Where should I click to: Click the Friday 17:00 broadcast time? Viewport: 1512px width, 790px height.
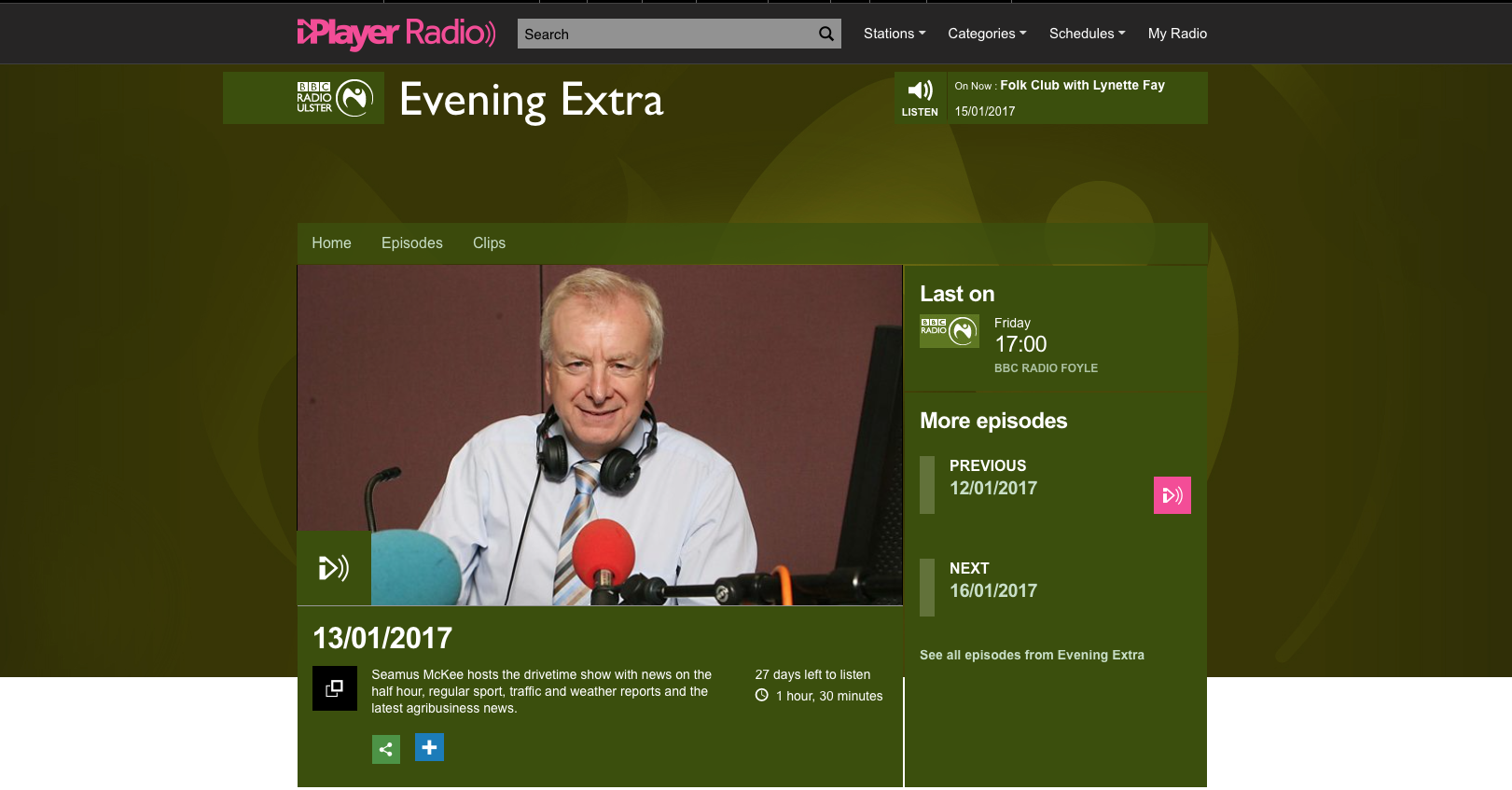pyautogui.click(x=1020, y=336)
